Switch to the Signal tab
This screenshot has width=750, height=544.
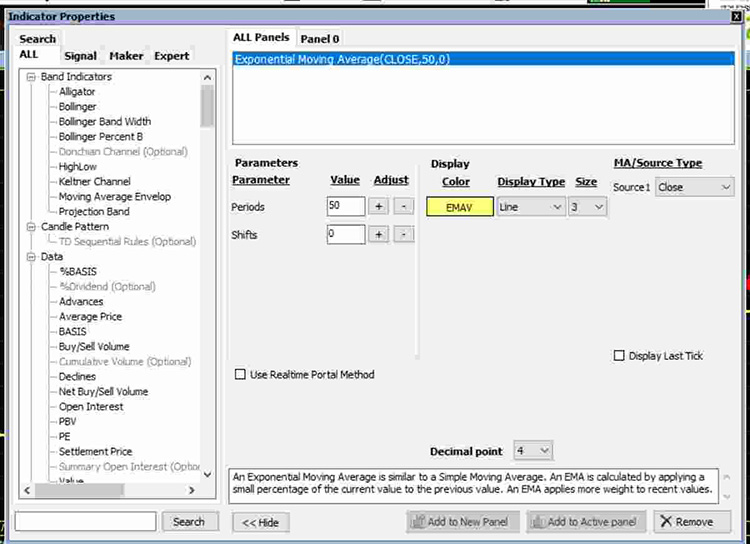[80, 56]
